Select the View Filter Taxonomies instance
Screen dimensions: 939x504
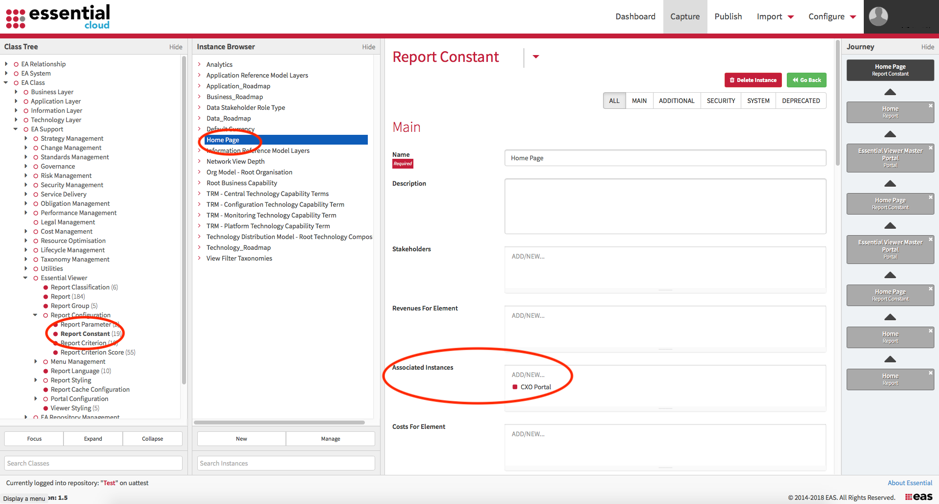239,258
